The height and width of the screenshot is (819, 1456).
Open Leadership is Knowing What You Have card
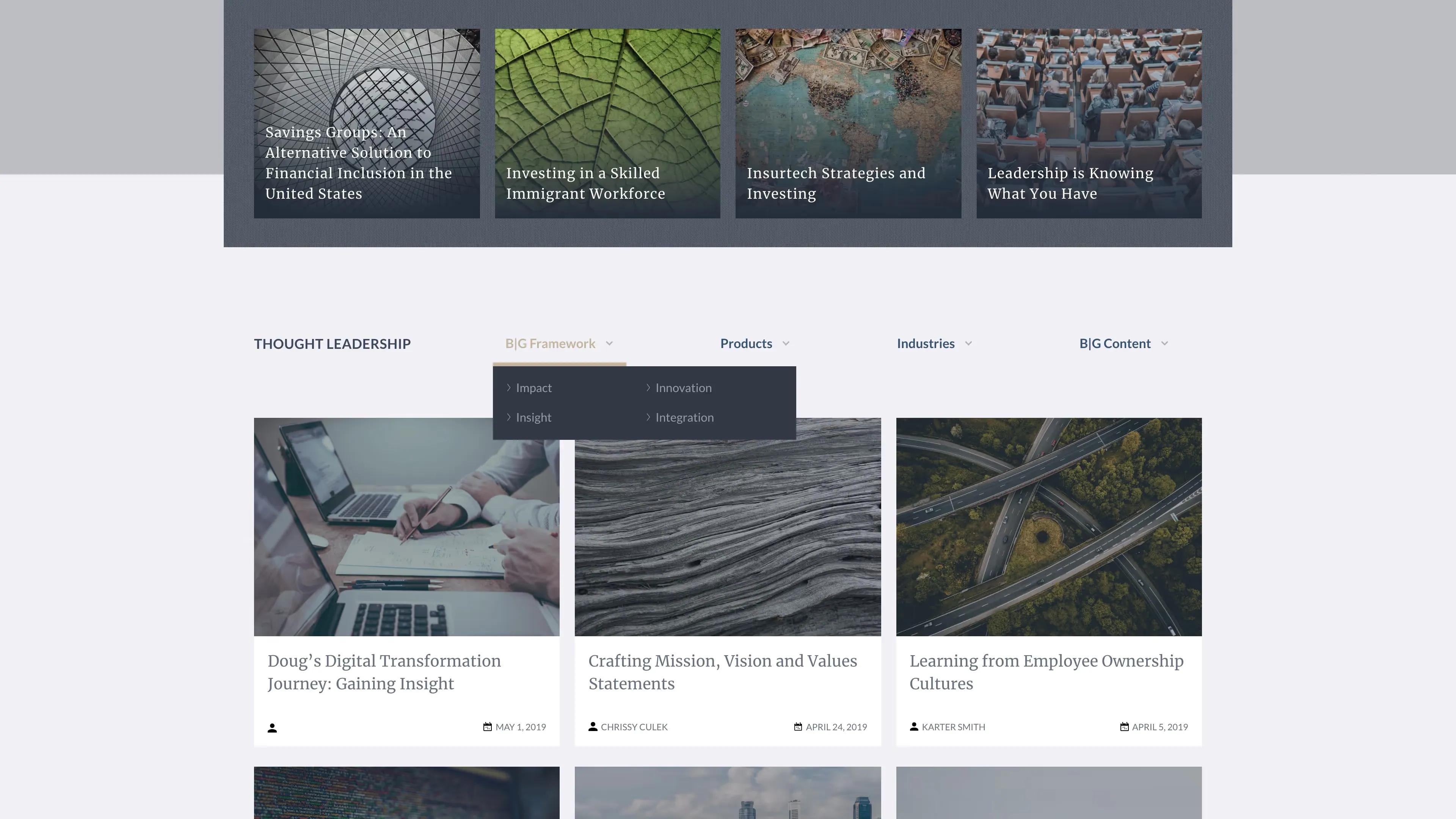(1089, 123)
